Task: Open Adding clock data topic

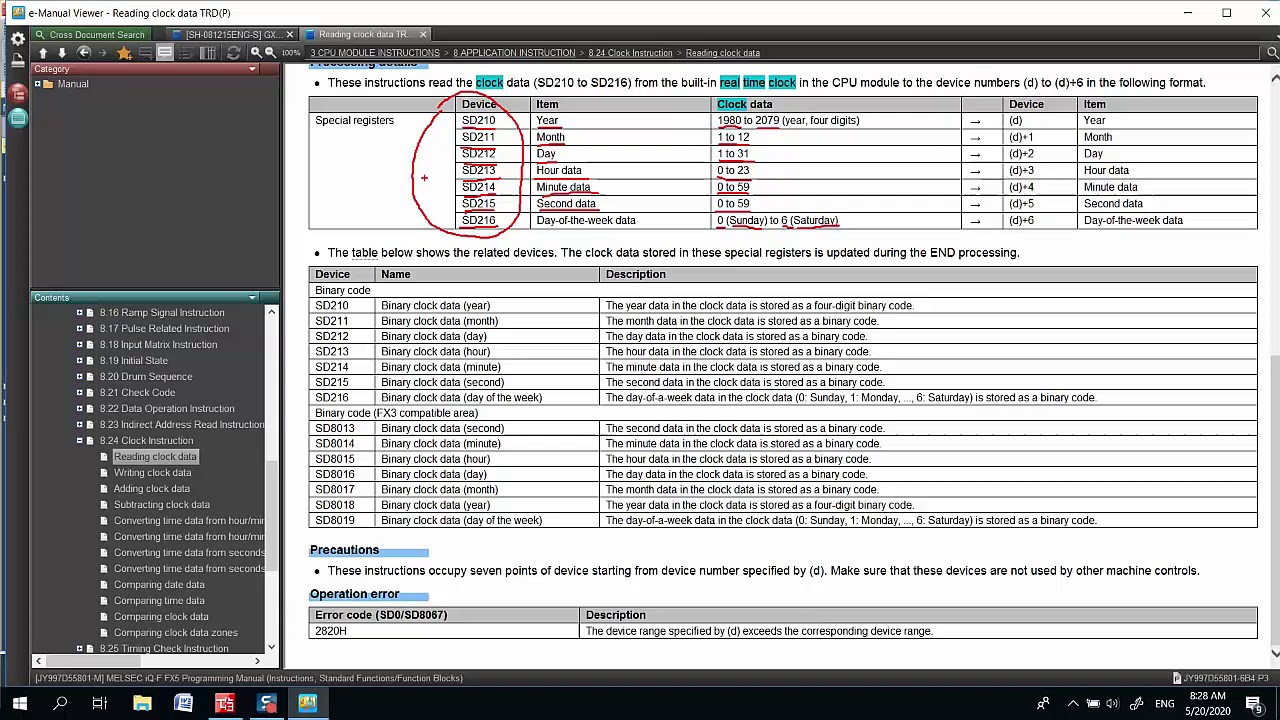Action: coord(151,488)
